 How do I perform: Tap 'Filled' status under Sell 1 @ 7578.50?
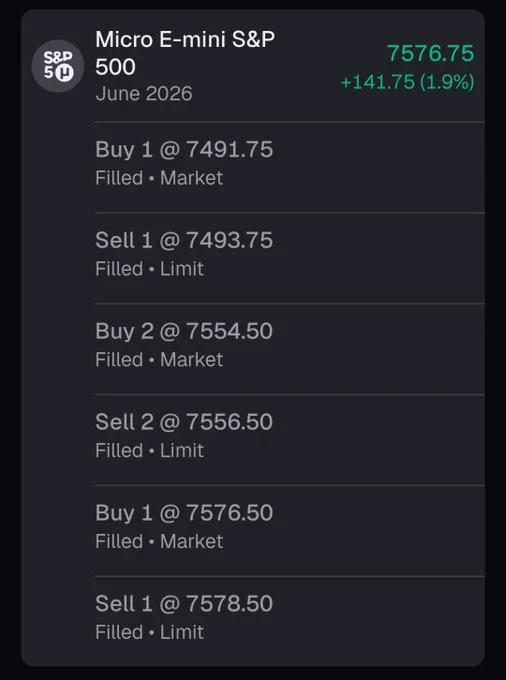[x=119, y=632]
